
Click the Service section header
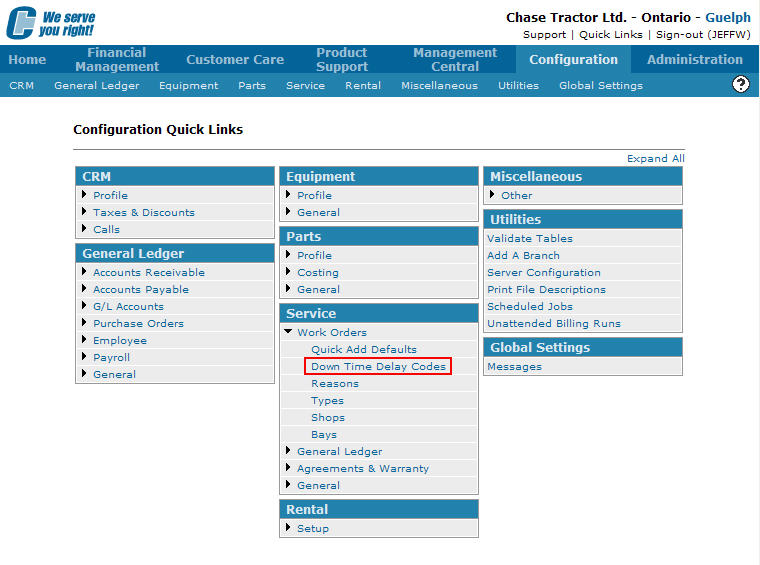pyautogui.click(x=379, y=313)
